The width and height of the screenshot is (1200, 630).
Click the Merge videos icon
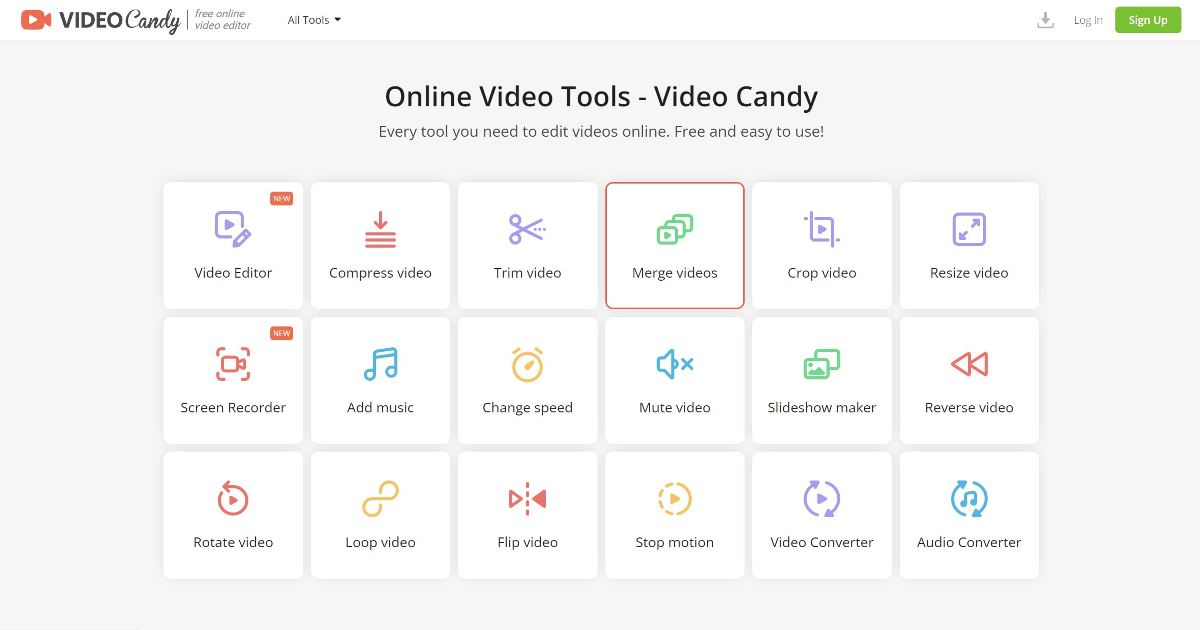pyautogui.click(x=674, y=228)
